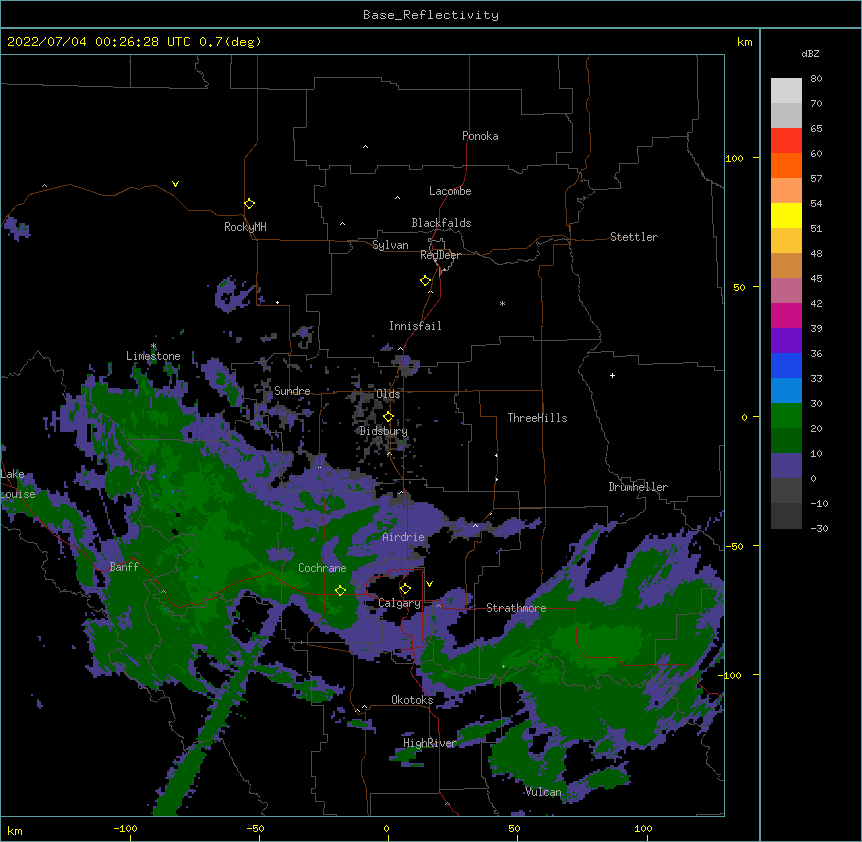
Task: Click the 0 tick label on the bottom axis
Action: coord(386,828)
